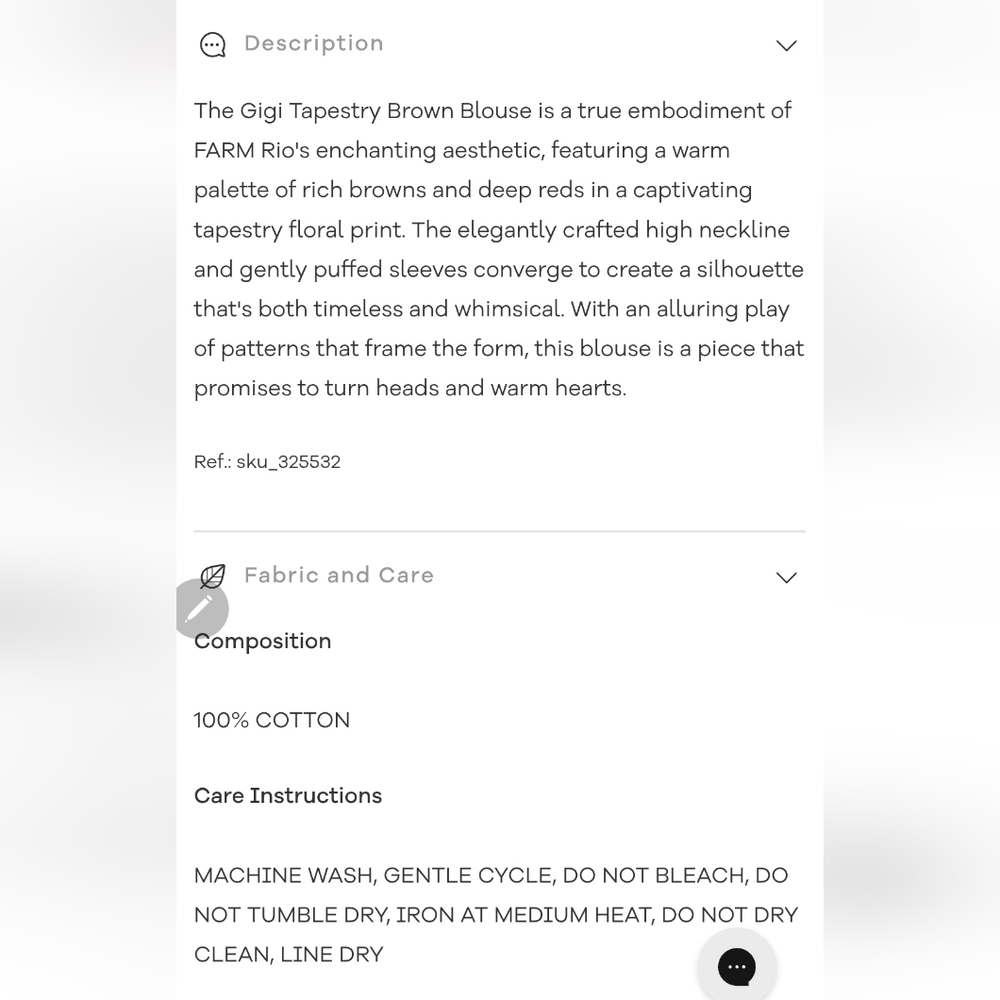Open the chat bubble widget
The image size is (1000, 1000).
(737, 966)
